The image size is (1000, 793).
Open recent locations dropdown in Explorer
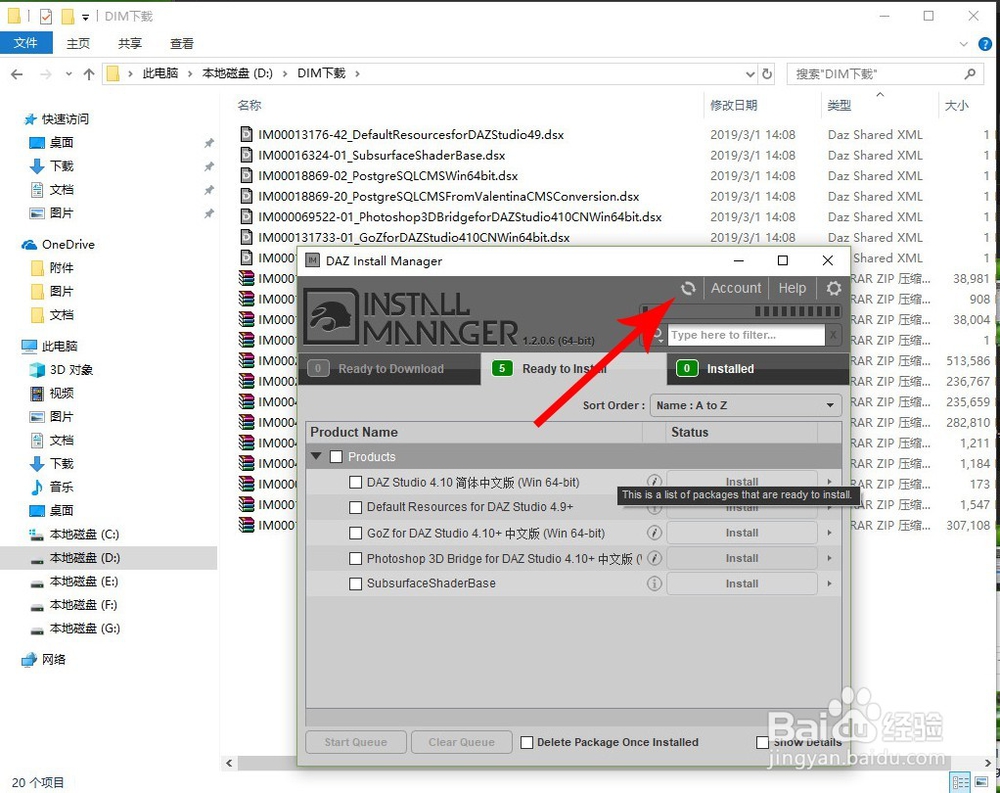(x=68, y=74)
